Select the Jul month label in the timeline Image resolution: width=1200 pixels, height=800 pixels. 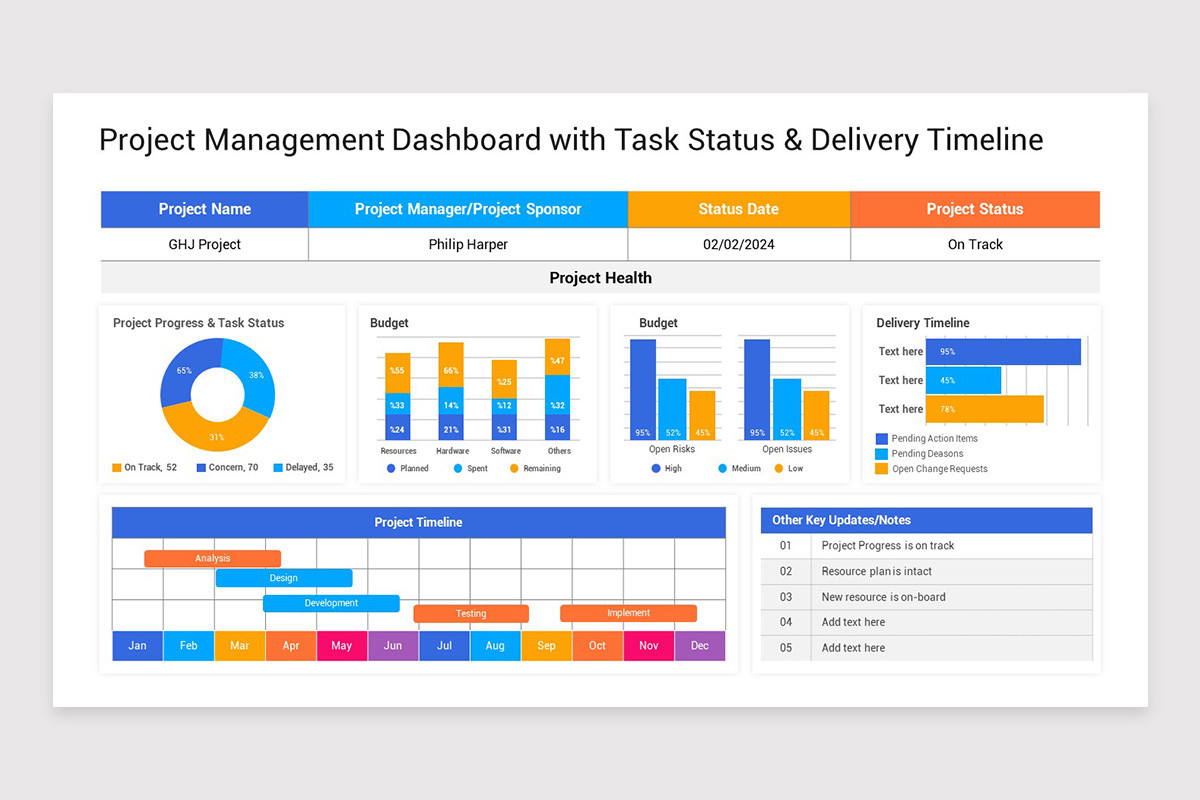coord(444,646)
